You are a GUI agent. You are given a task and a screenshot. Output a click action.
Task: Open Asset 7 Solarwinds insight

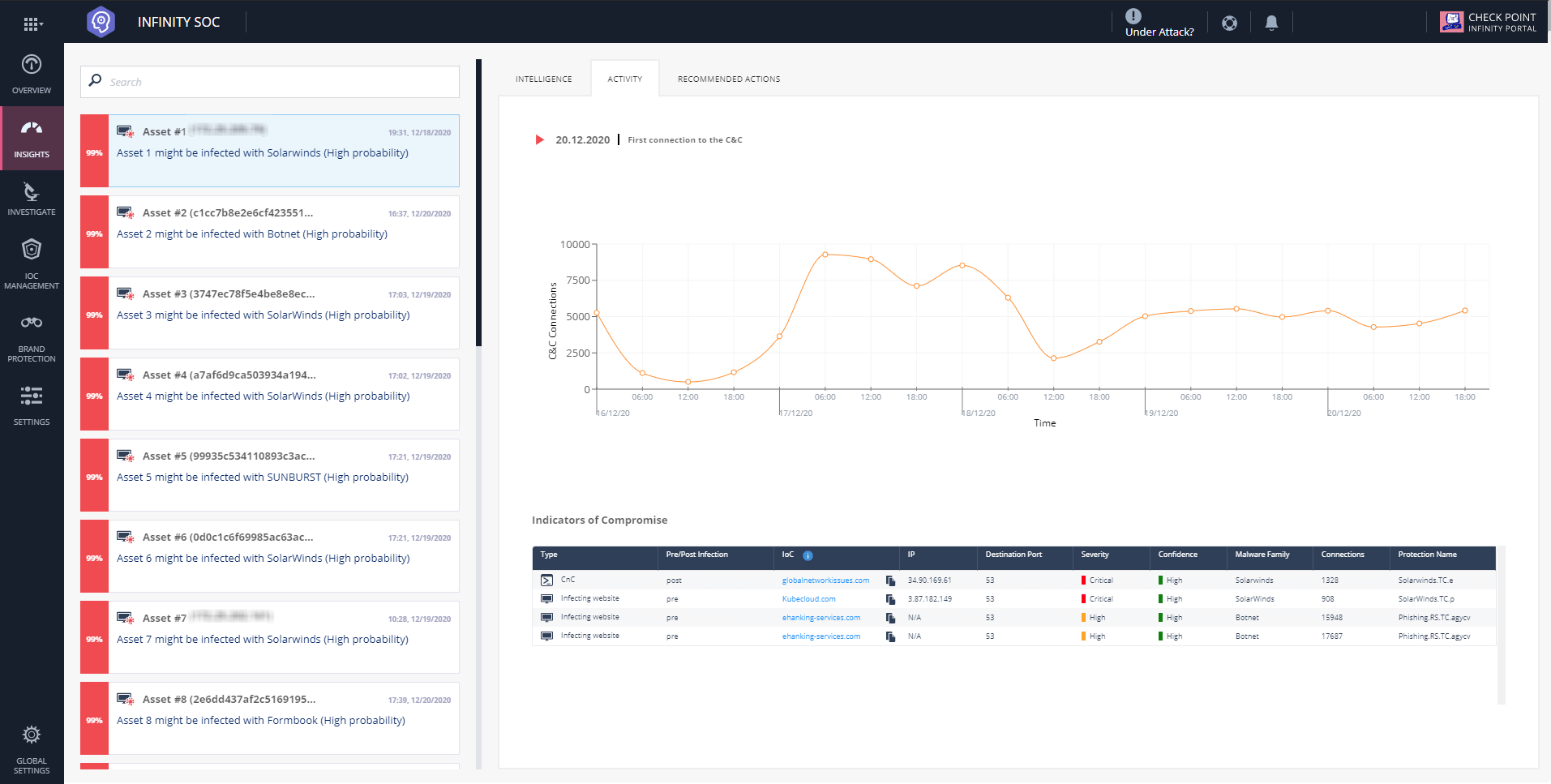coord(270,637)
